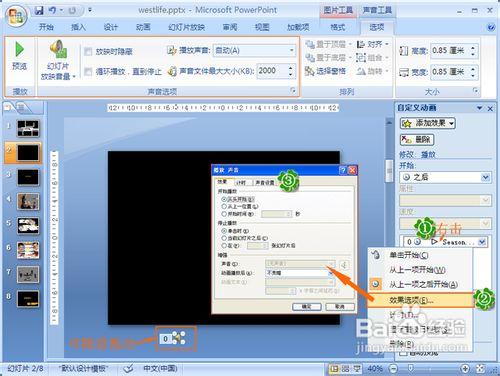The height and width of the screenshot is (376, 500).
Task: Switch to the 声音设置 tab in dialog
Action: 265,183
